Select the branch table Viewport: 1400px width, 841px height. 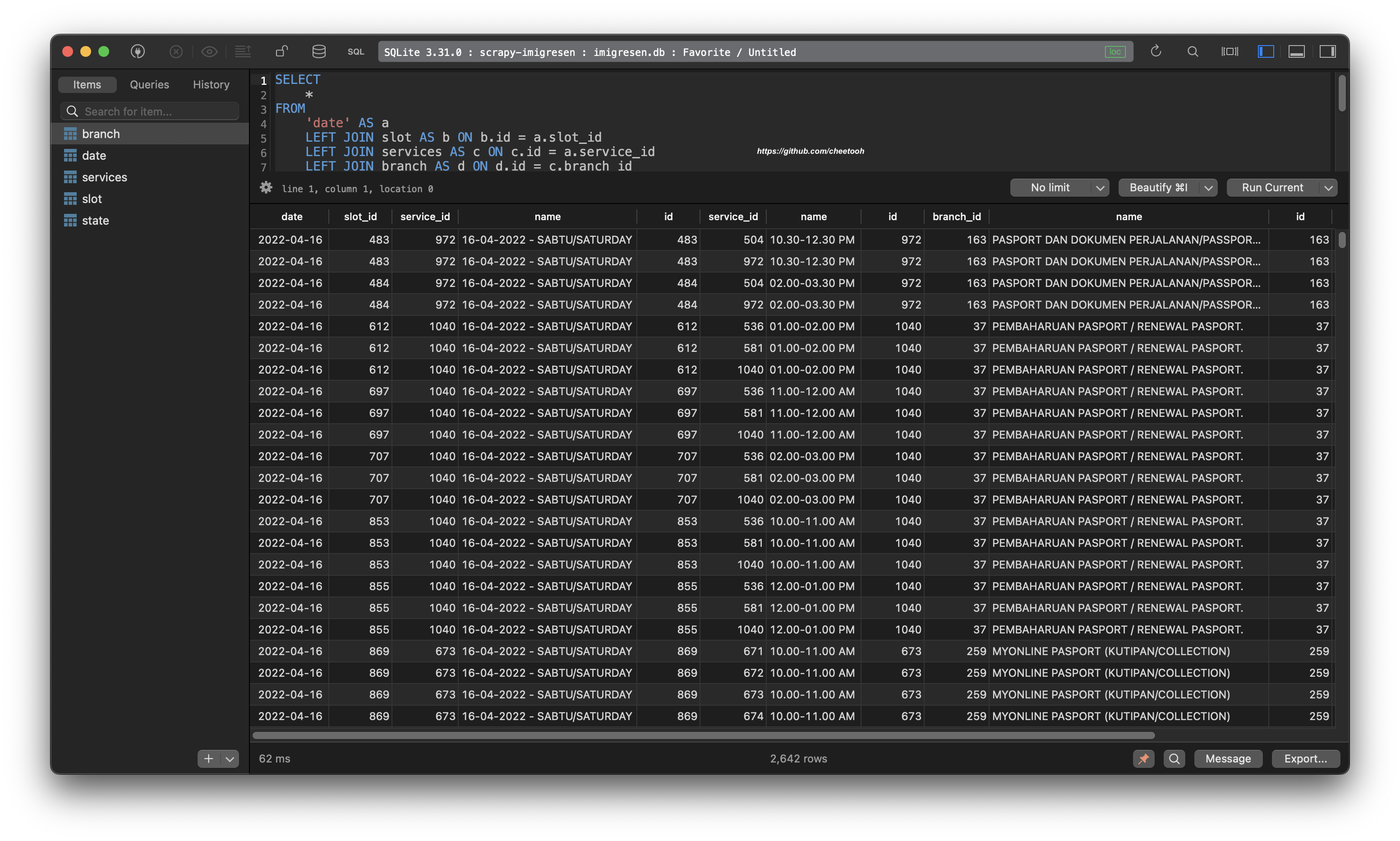(149, 134)
